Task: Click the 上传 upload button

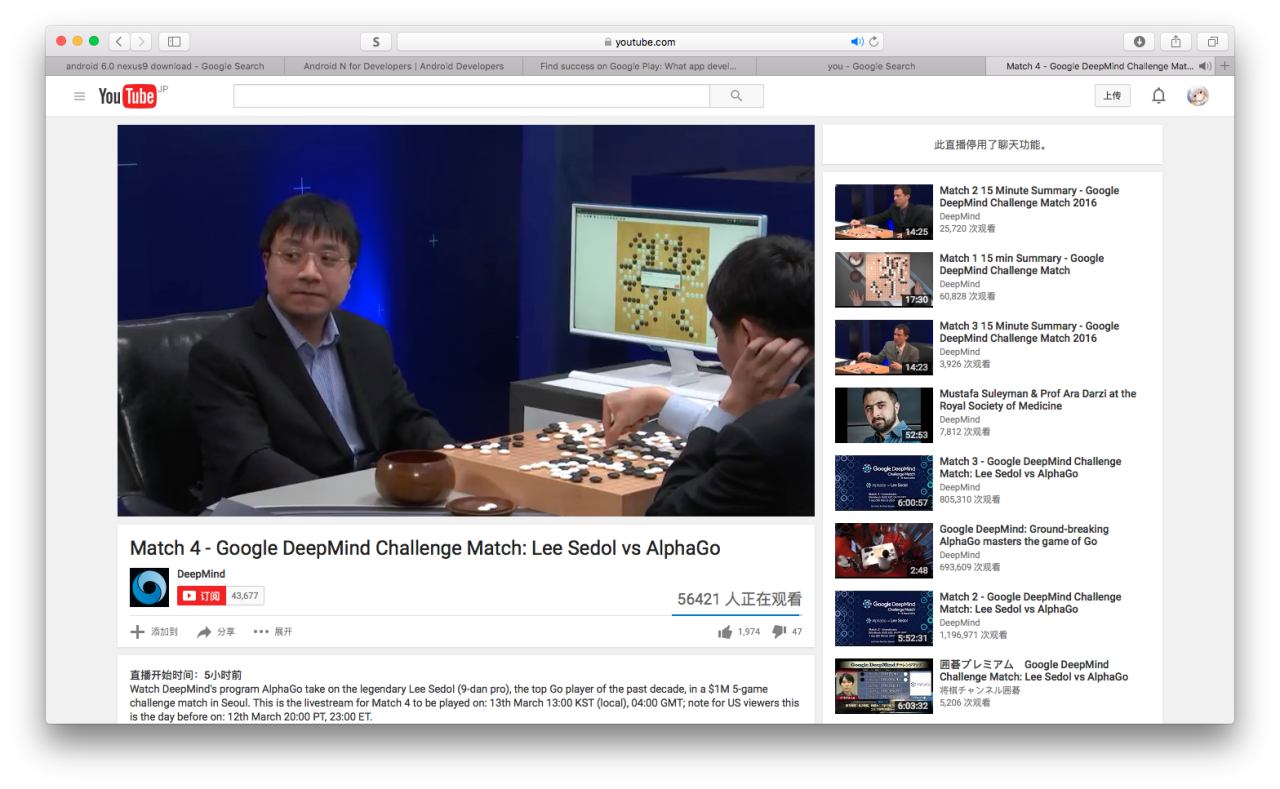Action: click(1112, 96)
